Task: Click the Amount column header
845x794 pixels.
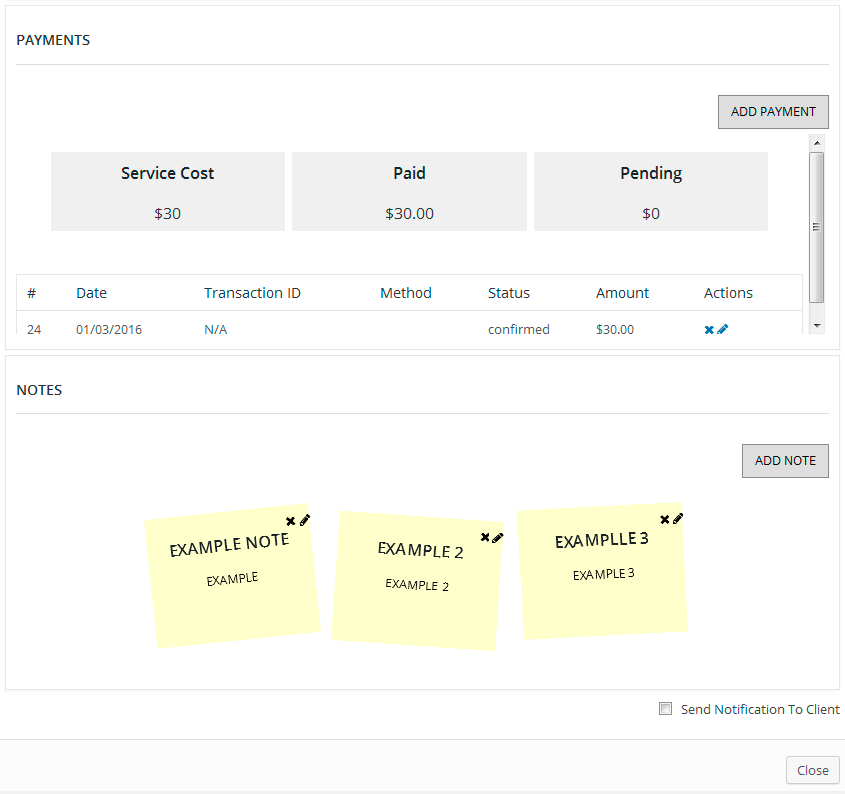Action: (x=622, y=293)
